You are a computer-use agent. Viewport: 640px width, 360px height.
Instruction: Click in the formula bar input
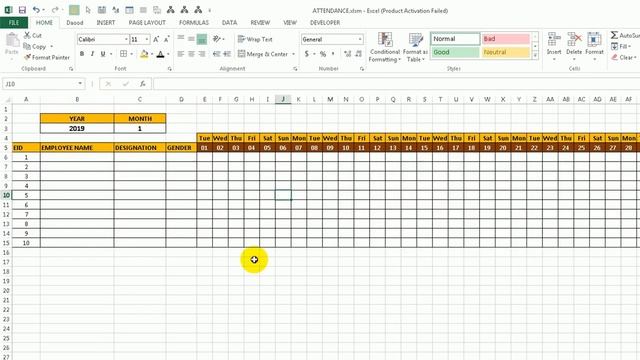point(396,84)
